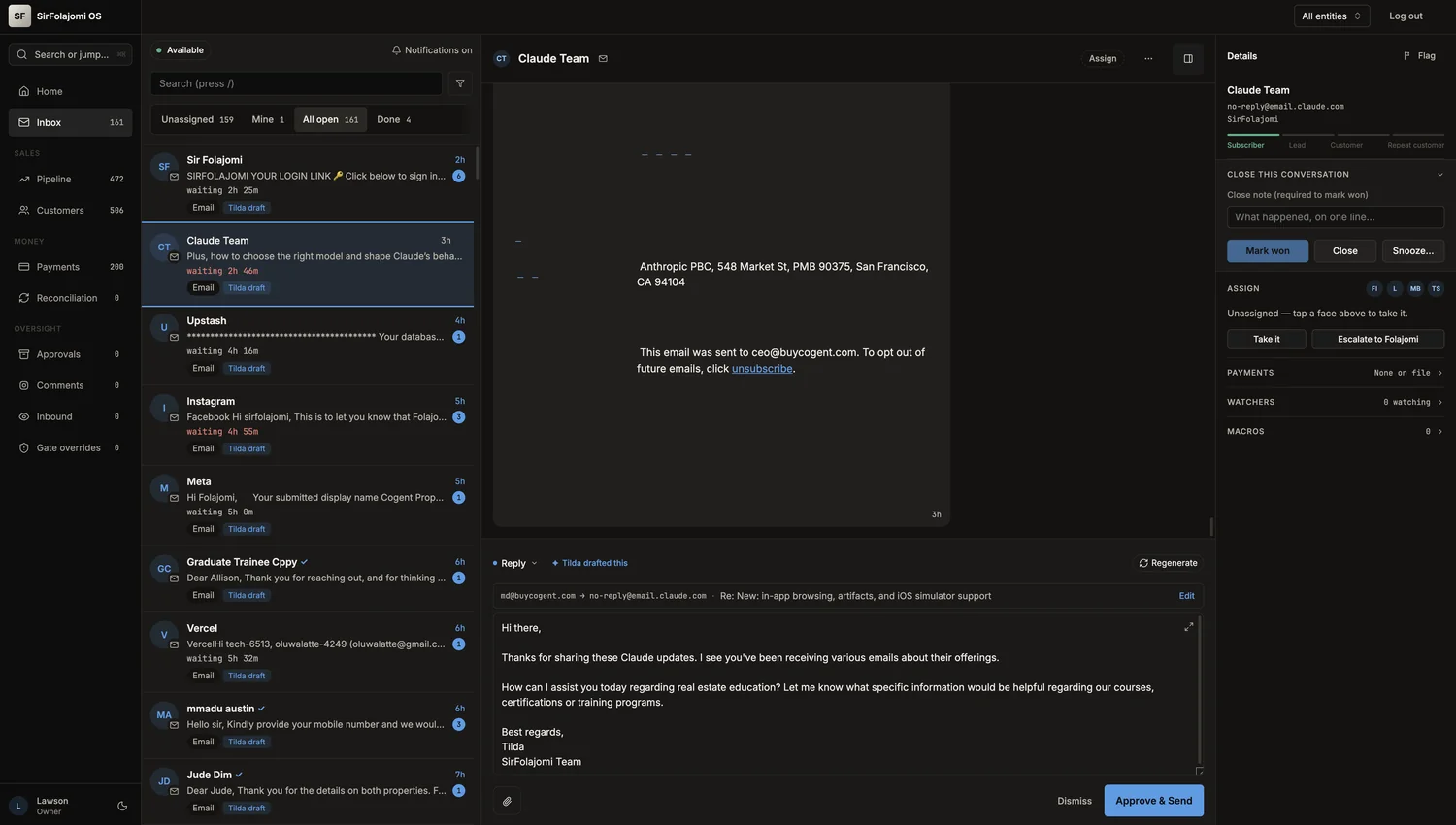Click the unsubscribe link in email

[762, 369]
